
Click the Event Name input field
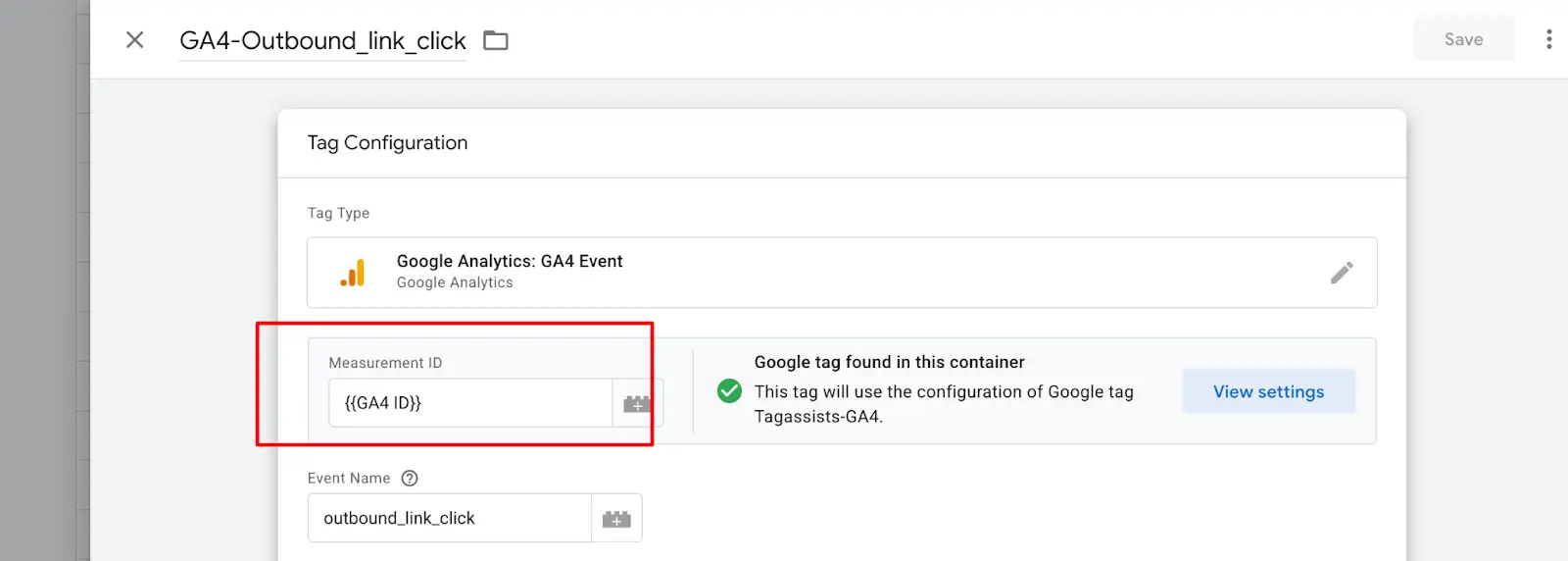(x=450, y=518)
